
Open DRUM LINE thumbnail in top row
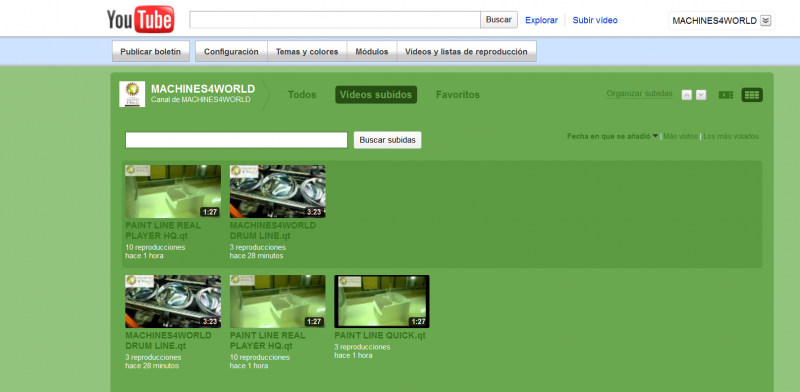(278, 191)
